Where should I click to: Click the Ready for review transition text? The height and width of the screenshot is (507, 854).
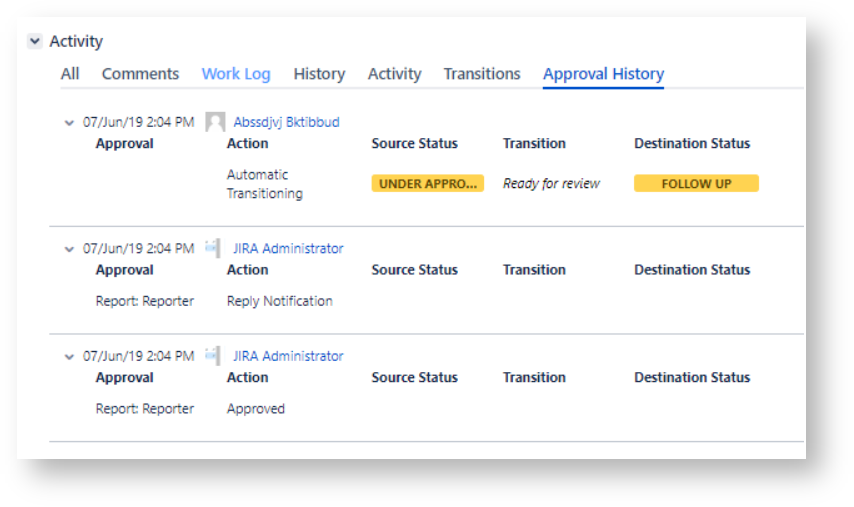[551, 184]
